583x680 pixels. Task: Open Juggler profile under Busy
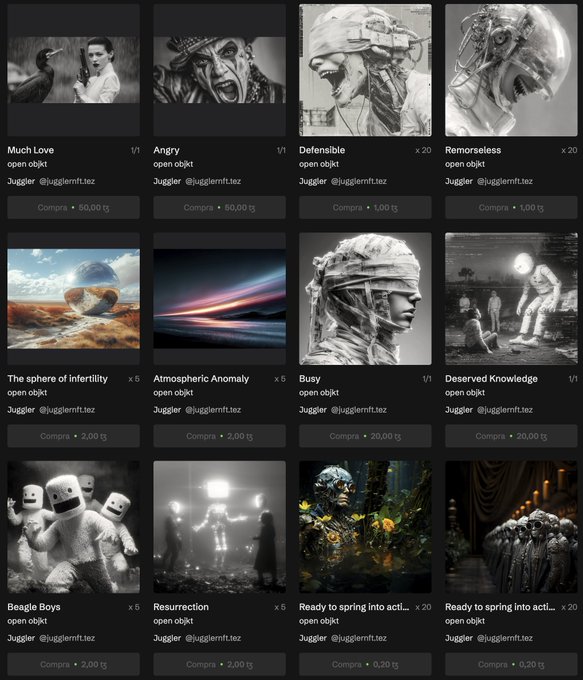(x=343, y=410)
